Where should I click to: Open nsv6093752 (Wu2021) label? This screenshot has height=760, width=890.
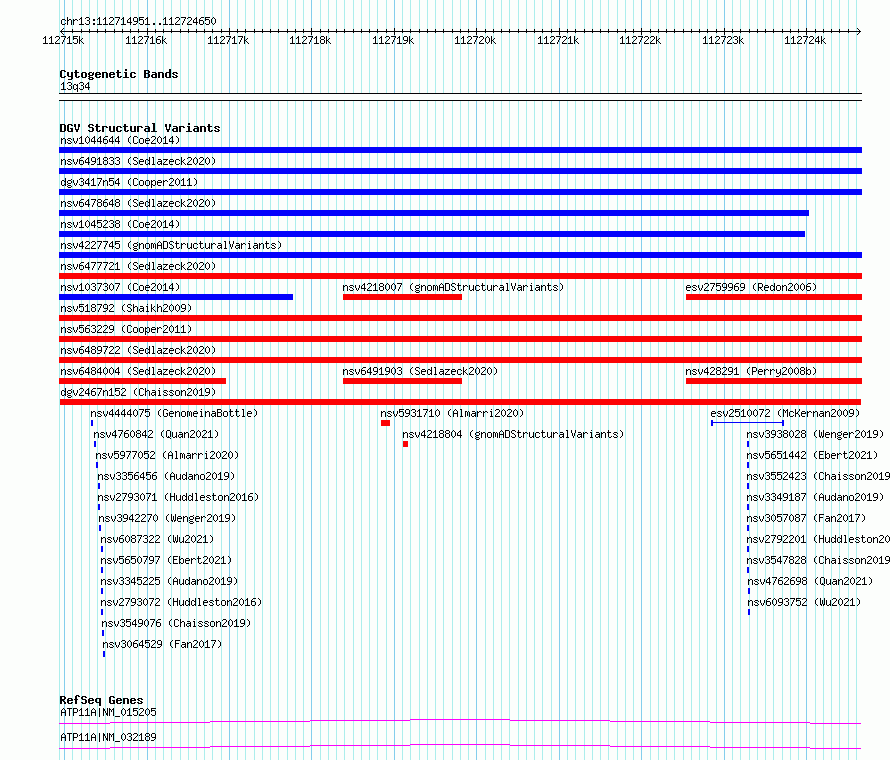[804, 602]
